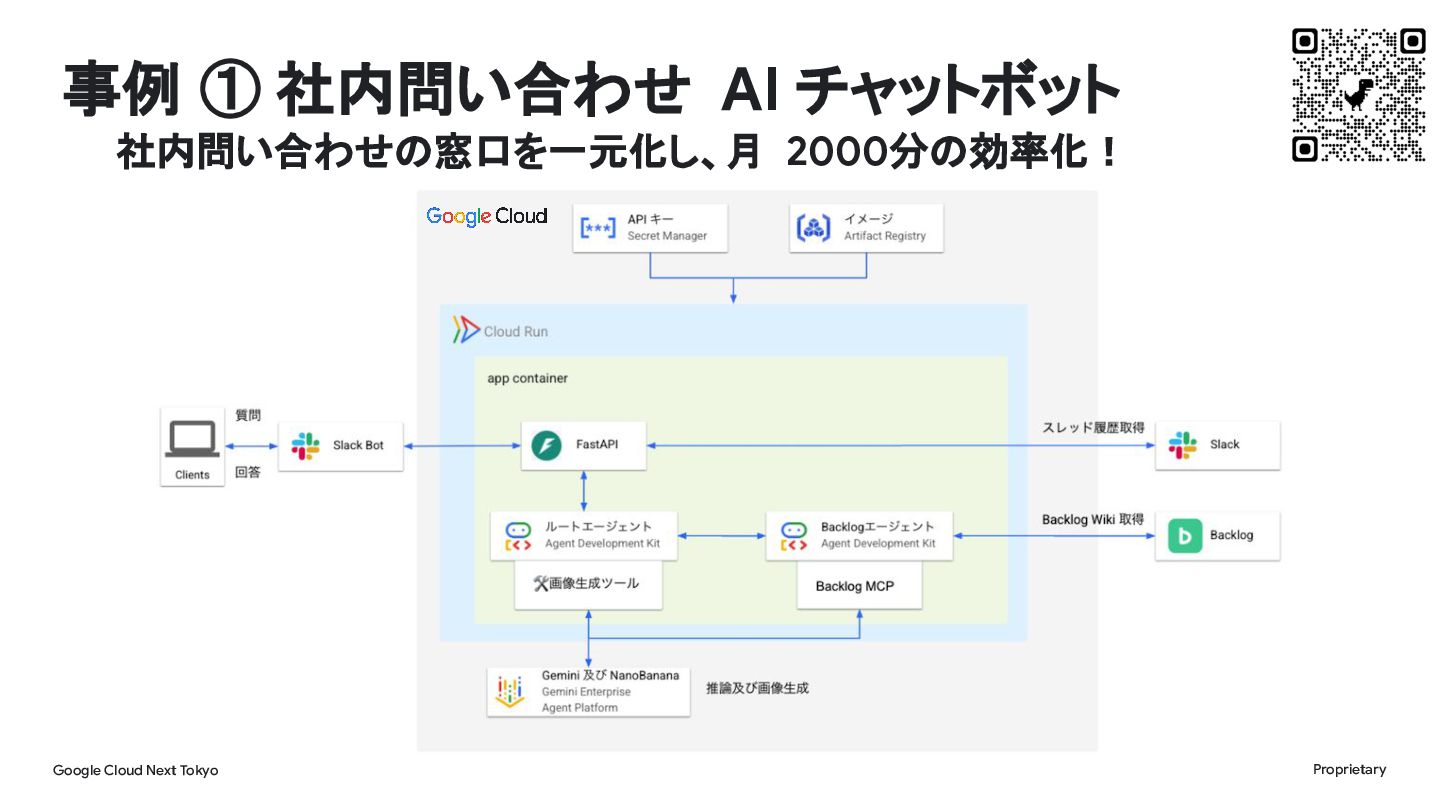Click the '推論及び画像生成' label

(x=757, y=688)
